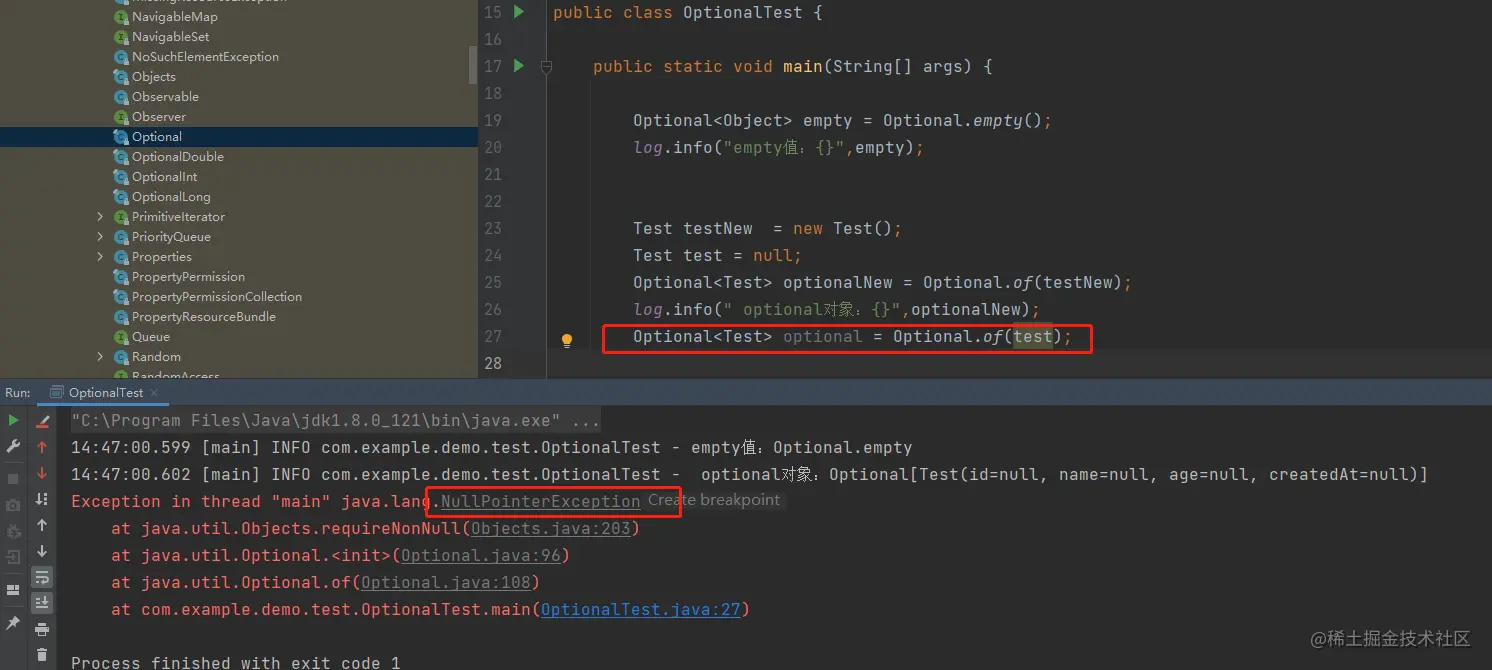This screenshot has width=1492, height=670.
Task: Click line number 23 in gutter
Action: coord(492,228)
